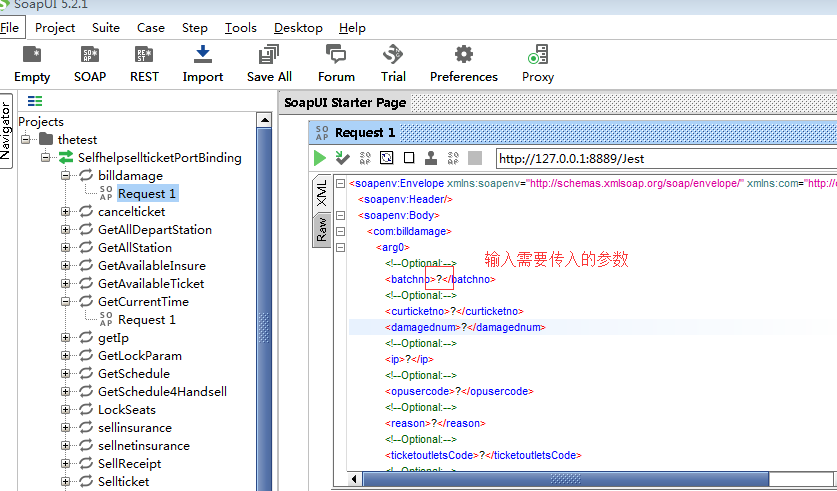
Task: Click the grey disabled square request button
Action: tap(475, 158)
